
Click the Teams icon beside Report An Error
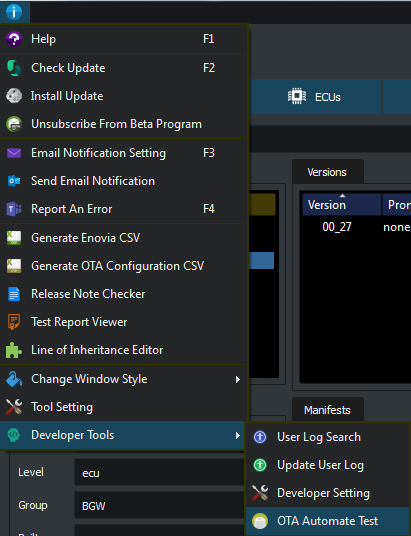tap(14, 209)
